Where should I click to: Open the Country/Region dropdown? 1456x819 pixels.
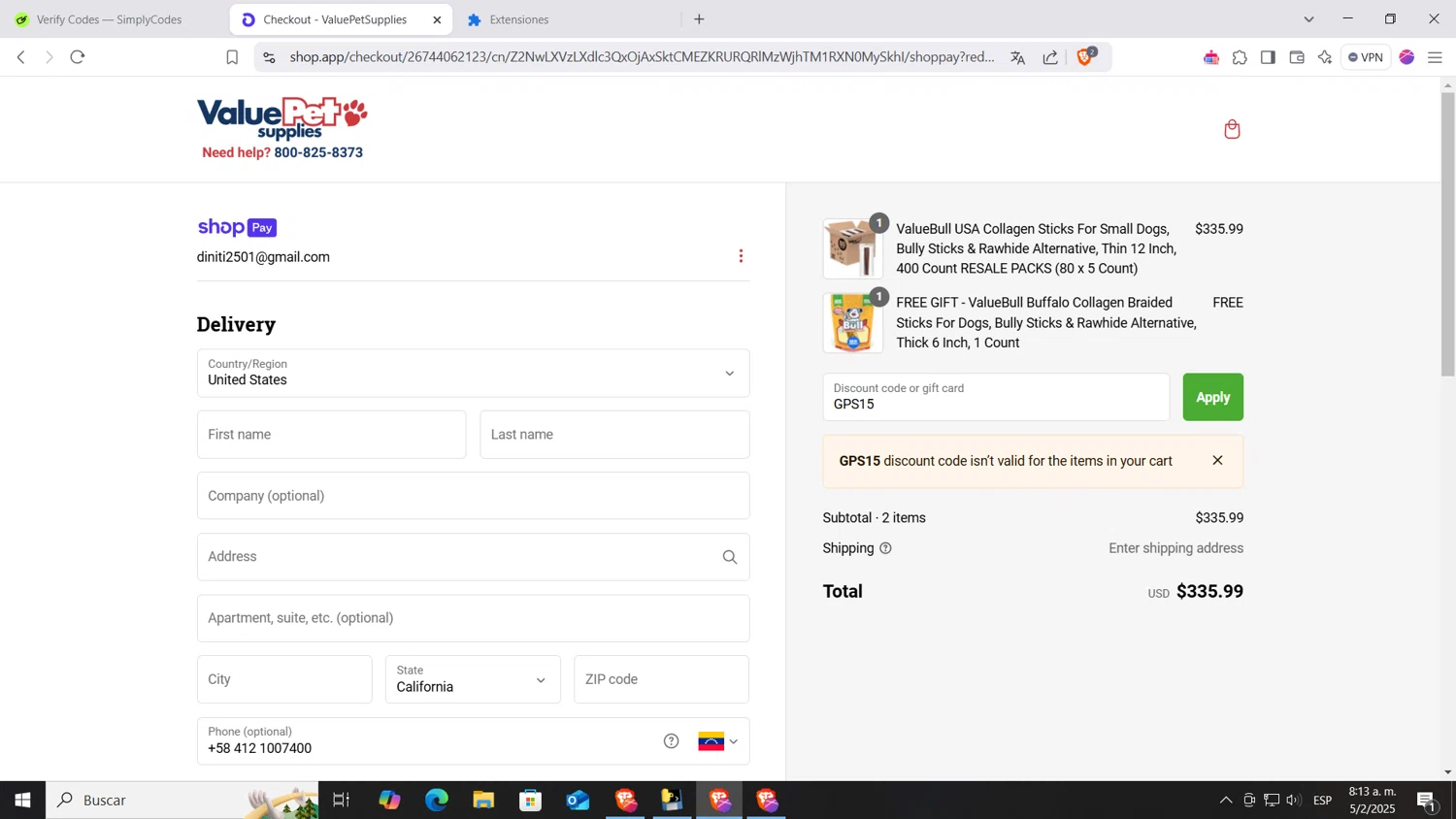[473, 374]
